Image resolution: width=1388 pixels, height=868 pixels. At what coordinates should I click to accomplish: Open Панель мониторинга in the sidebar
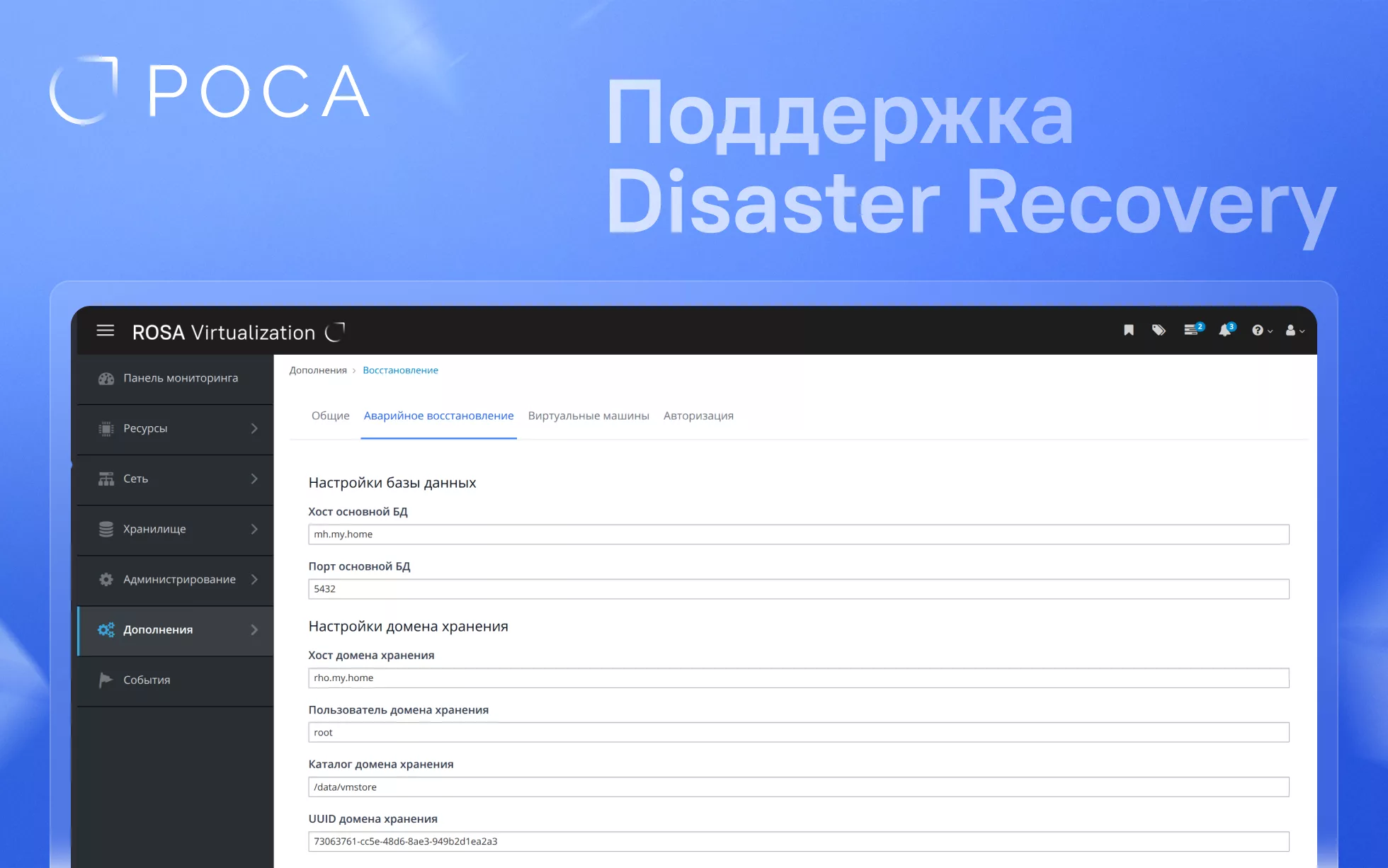[x=180, y=378]
